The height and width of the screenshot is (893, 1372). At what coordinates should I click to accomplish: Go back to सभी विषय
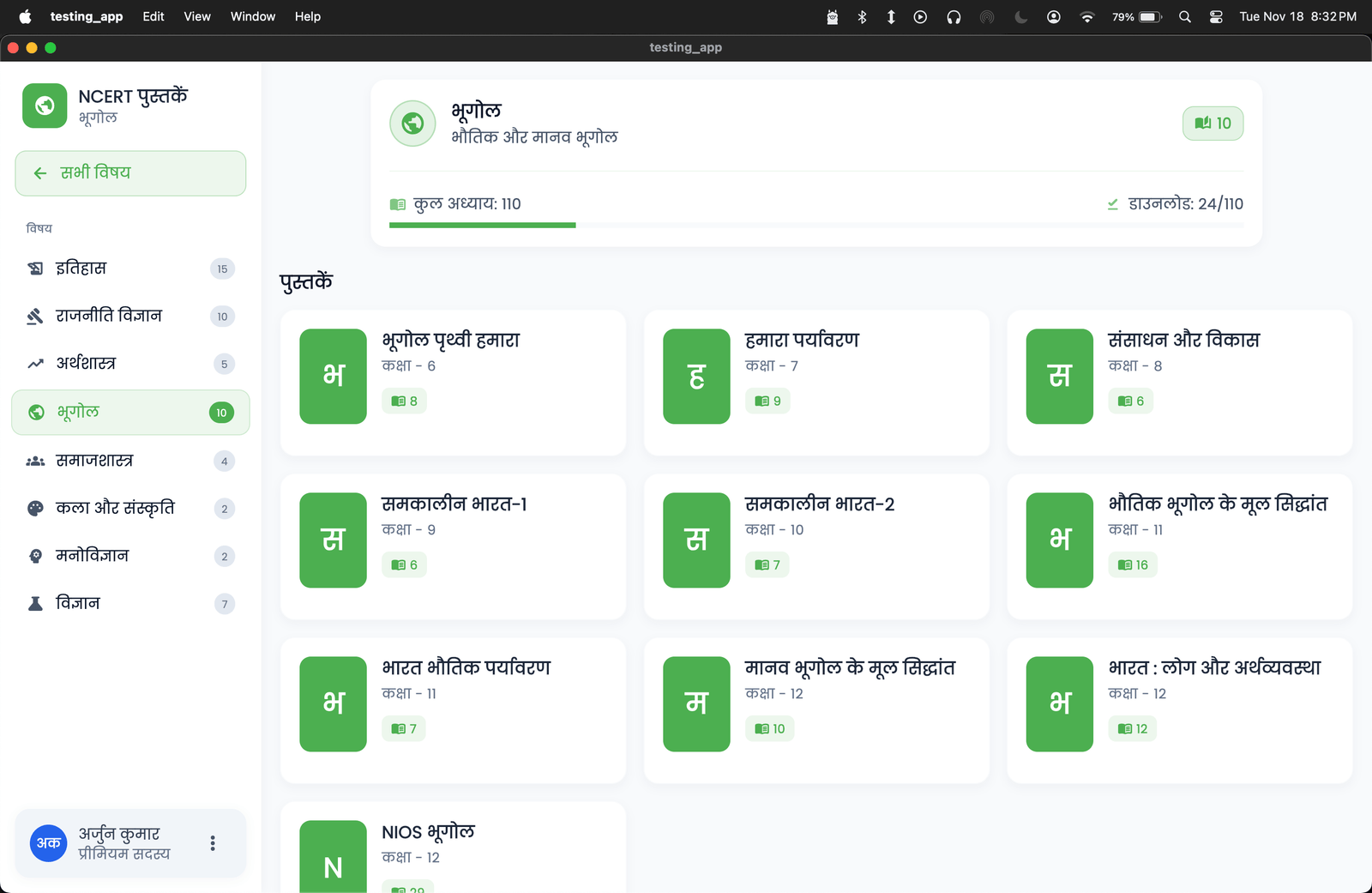click(130, 173)
